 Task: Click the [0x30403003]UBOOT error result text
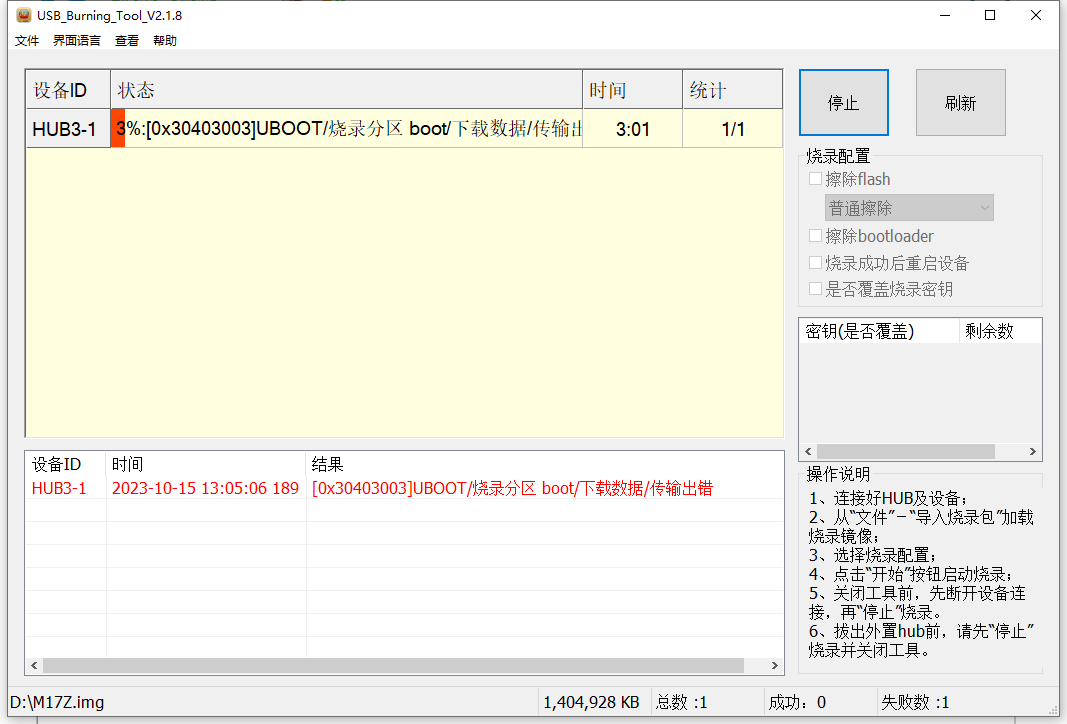point(512,488)
